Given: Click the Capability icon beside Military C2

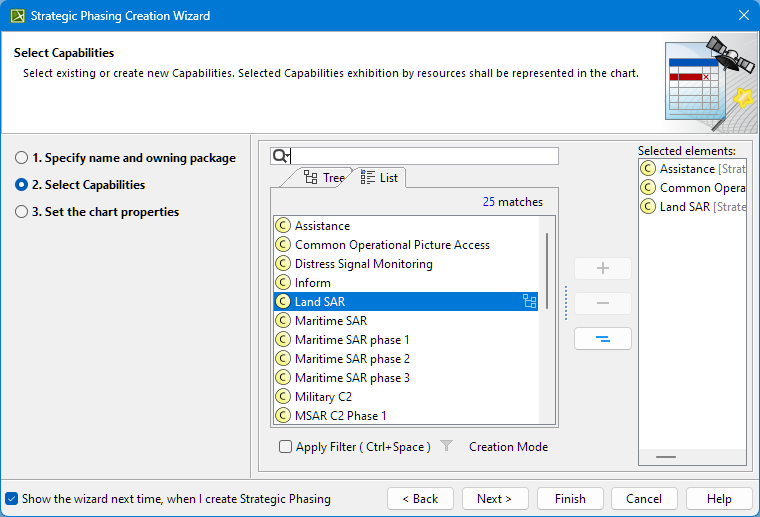Looking at the screenshot, I should (282, 397).
